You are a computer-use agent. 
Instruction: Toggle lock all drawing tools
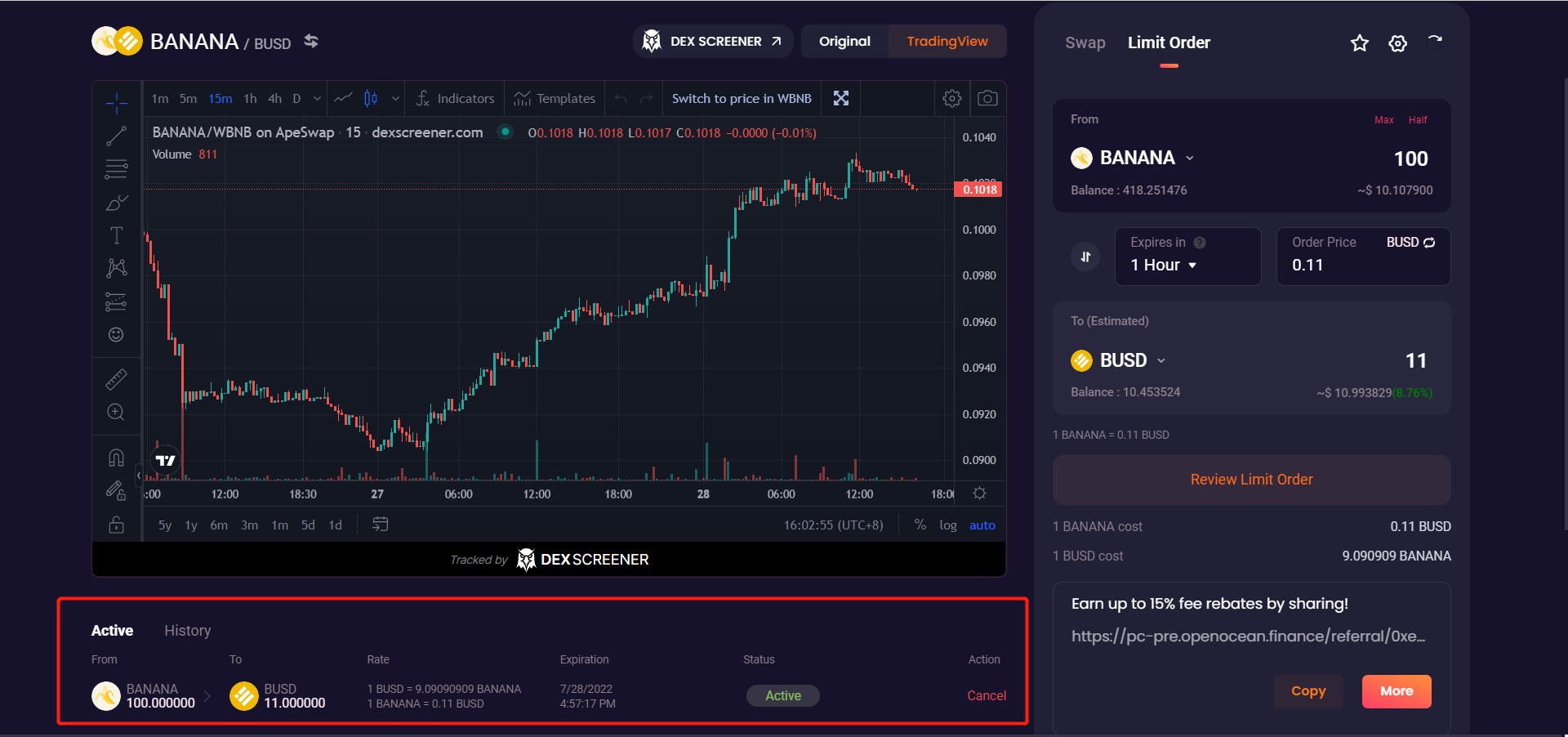pyautogui.click(x=116, y=525)
